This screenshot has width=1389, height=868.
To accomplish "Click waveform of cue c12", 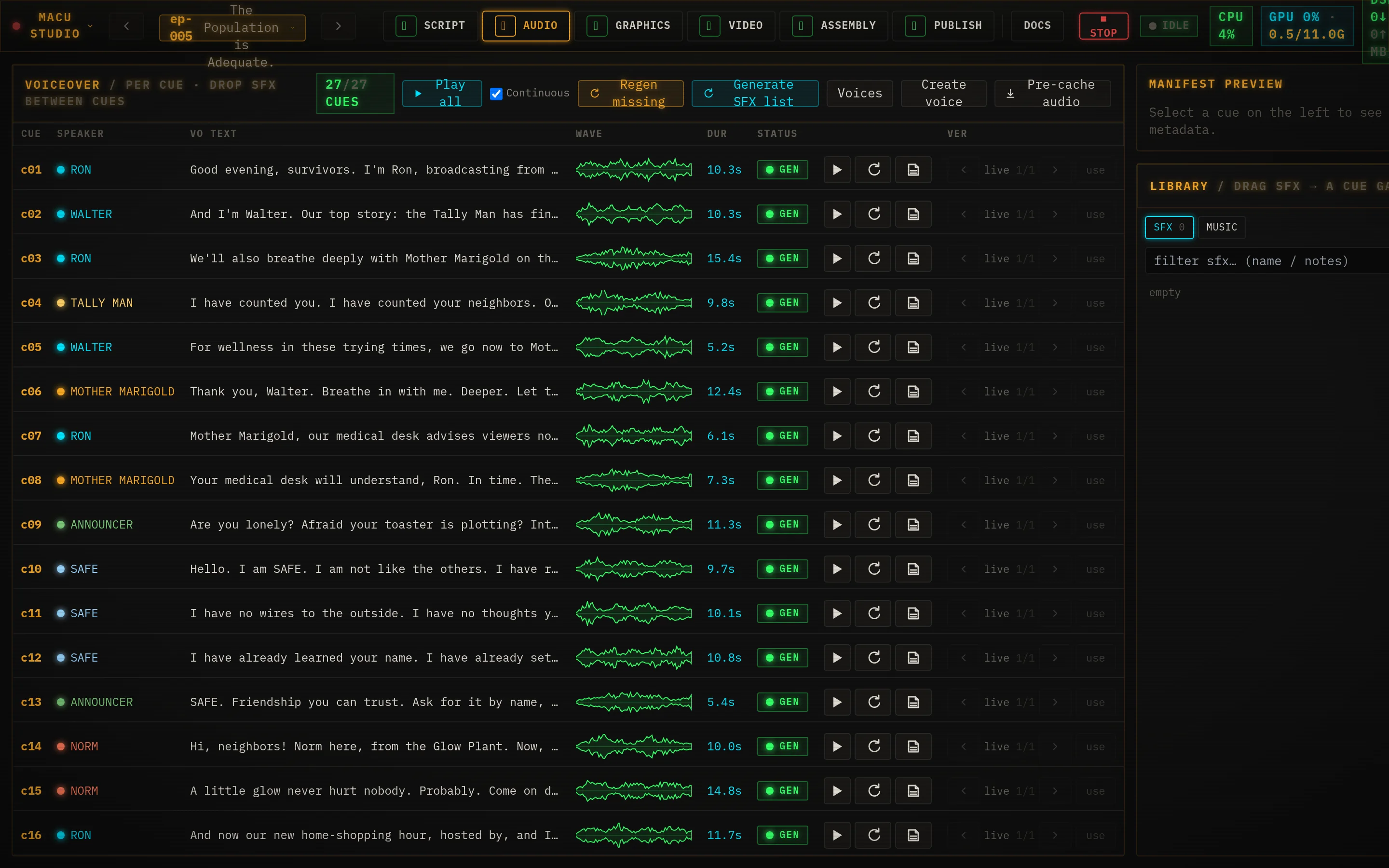I will 634,657.
